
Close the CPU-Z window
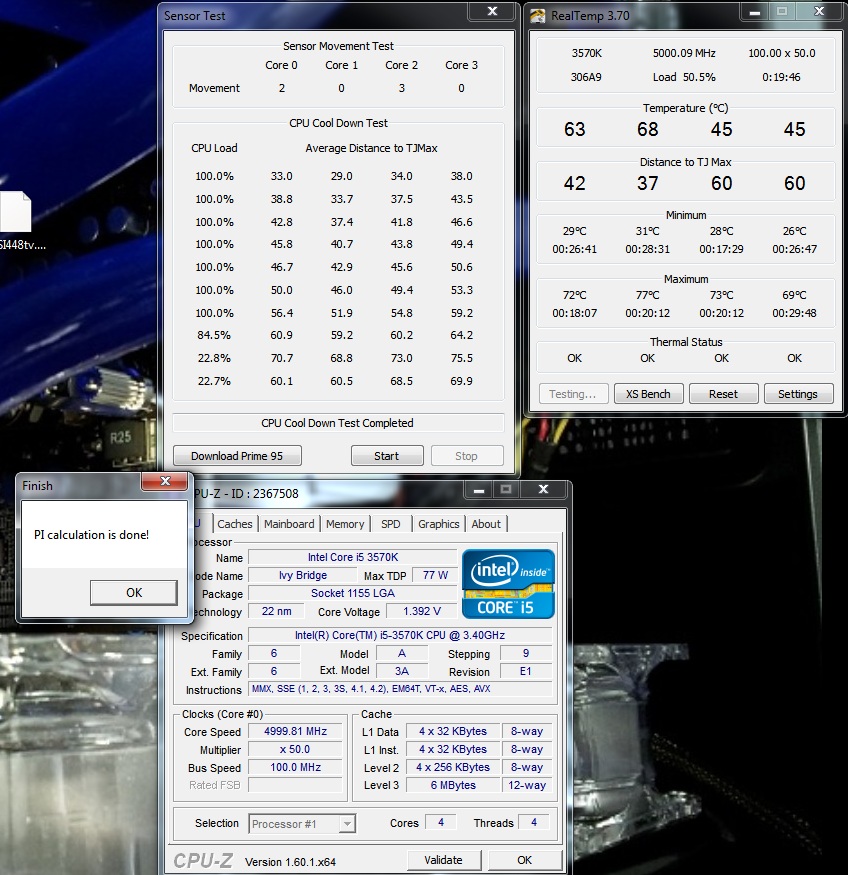[x=543, y=489]
